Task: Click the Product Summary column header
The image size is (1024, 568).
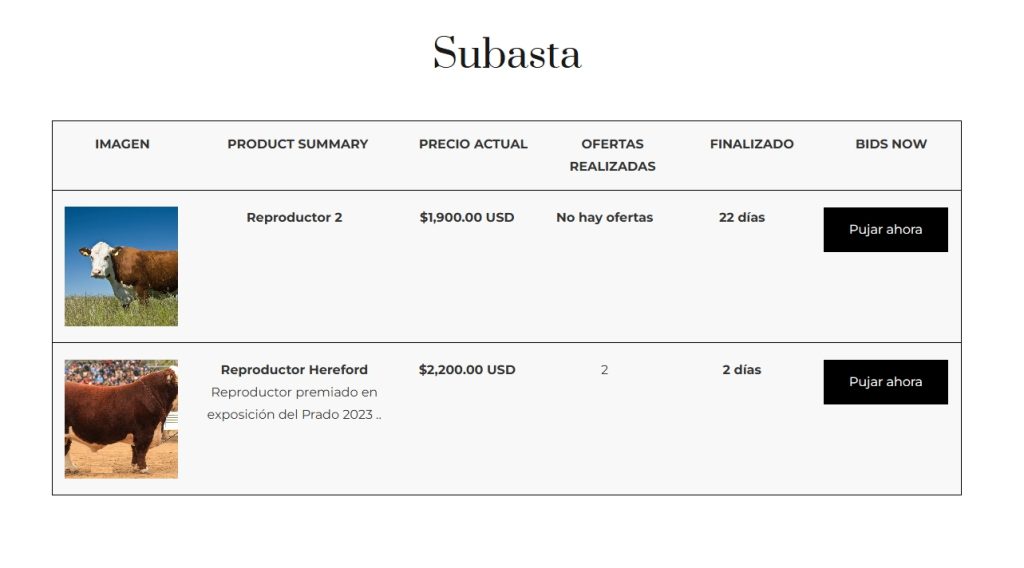Action: coord(297,144)
